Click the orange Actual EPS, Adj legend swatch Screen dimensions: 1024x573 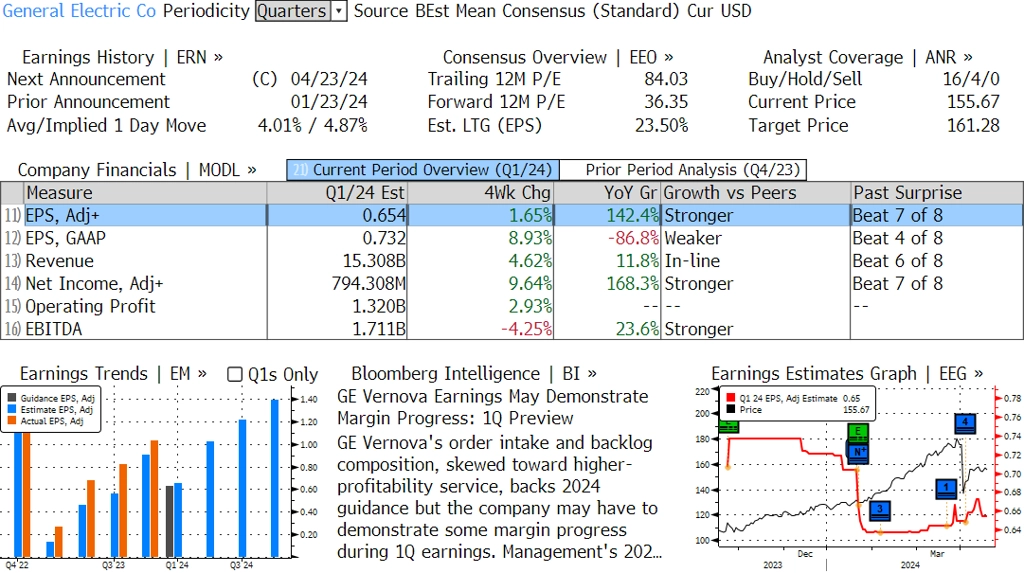click(x=12, y=421)
